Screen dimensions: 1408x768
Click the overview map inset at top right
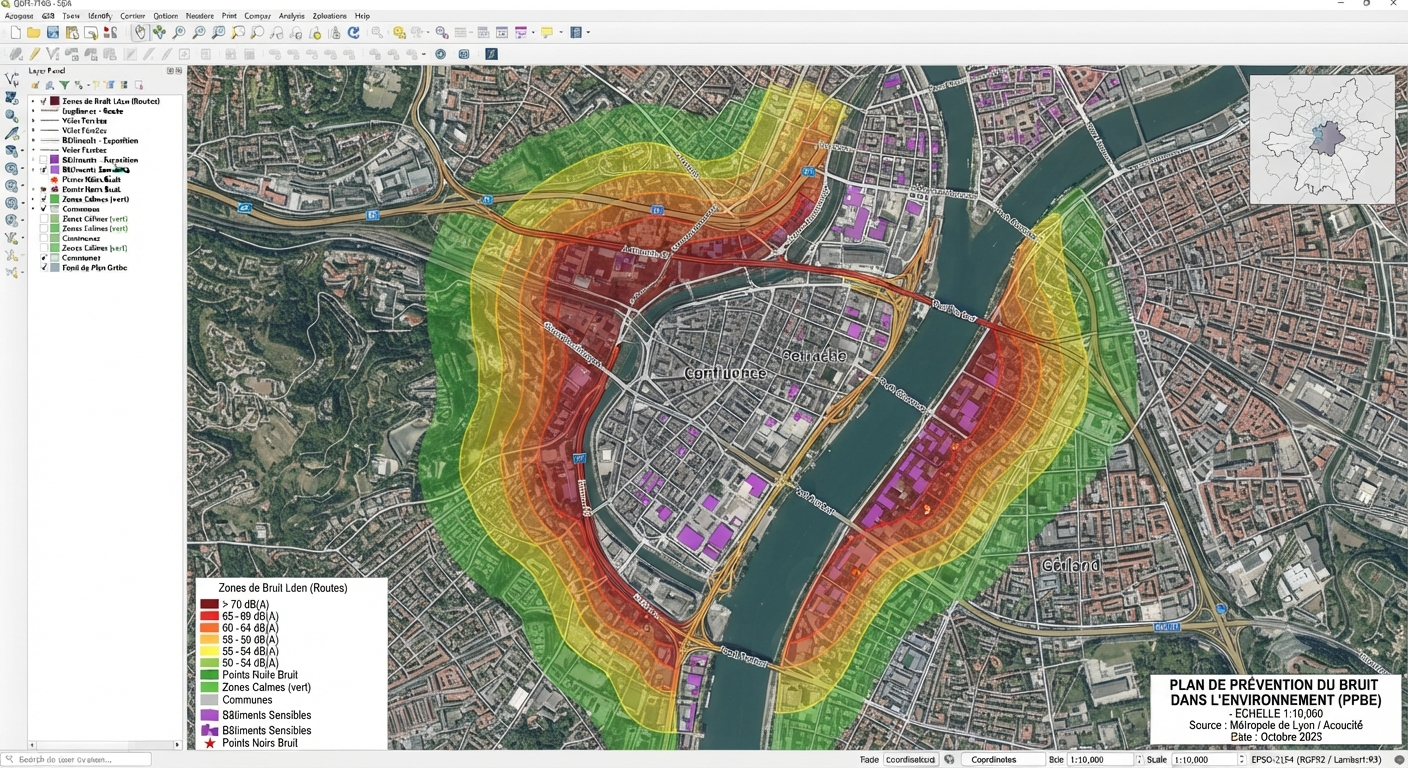click(1322, 139)
